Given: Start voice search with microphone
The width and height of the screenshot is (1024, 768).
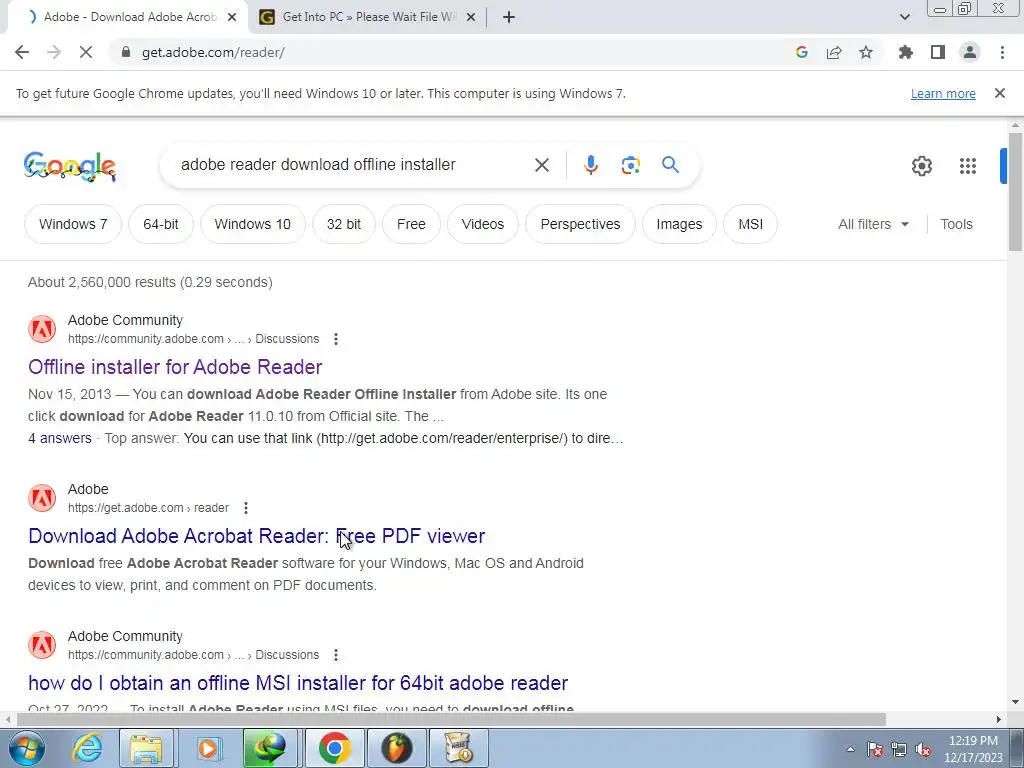Looking at the screenshot, I should pos(590,165).
